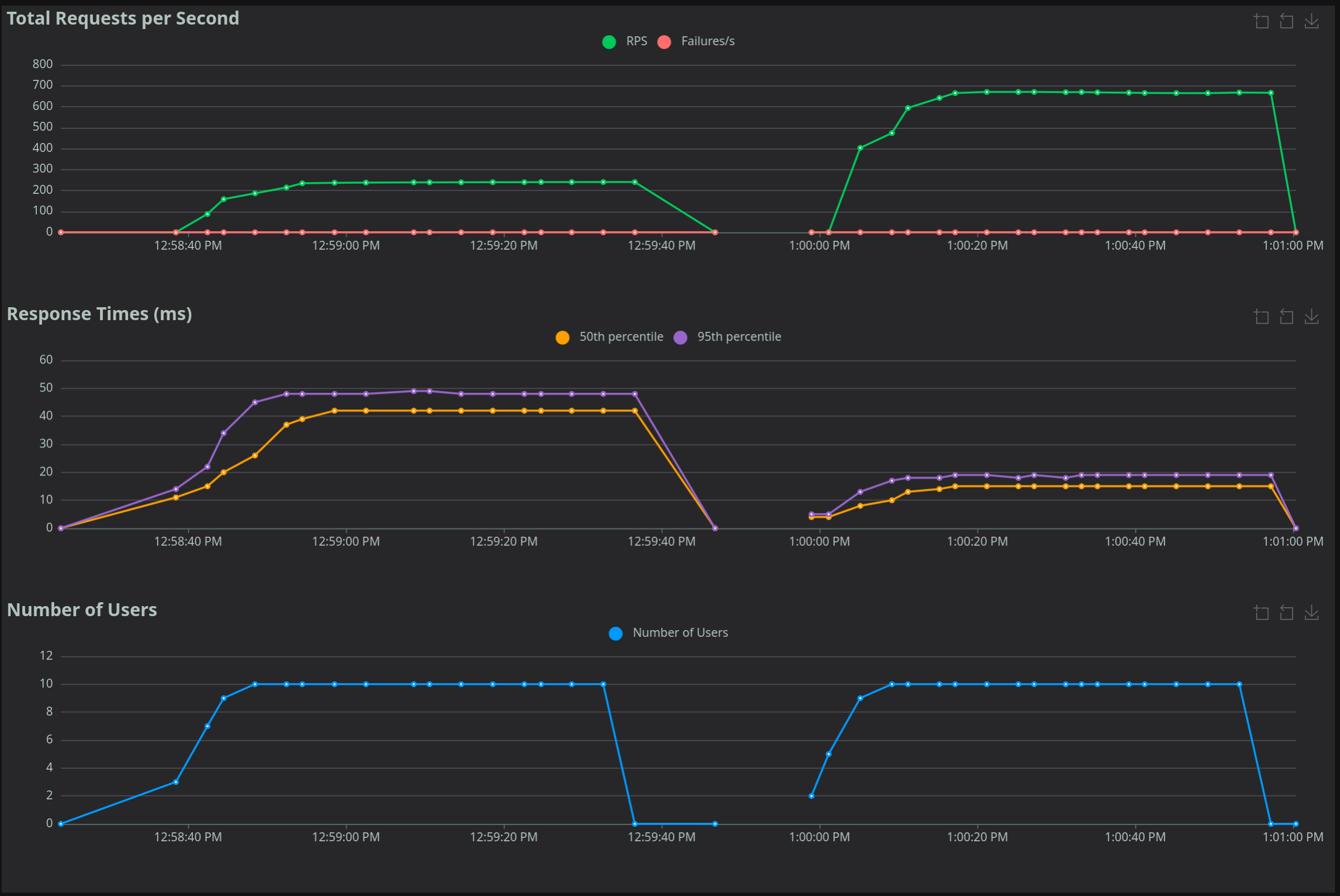The height and width of the screenshot is (896, 1340).
Task: Download Total Requests per Second chart image
Action: (x=1312, y=22)
